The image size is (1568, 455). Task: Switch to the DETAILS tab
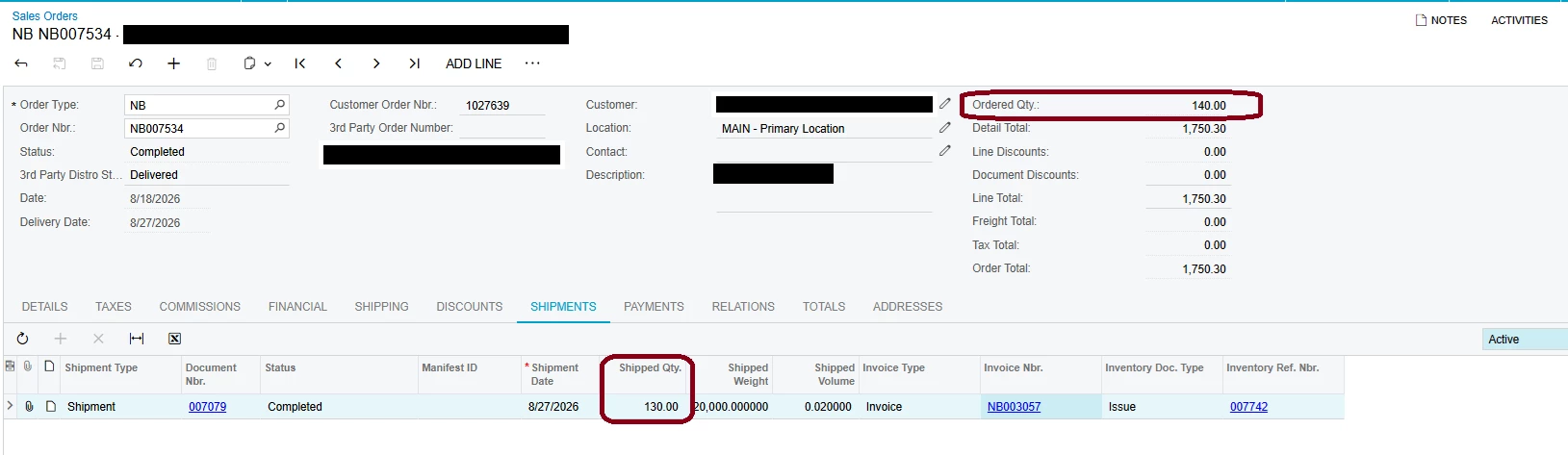pyautogui.click(x=45, y=307)
